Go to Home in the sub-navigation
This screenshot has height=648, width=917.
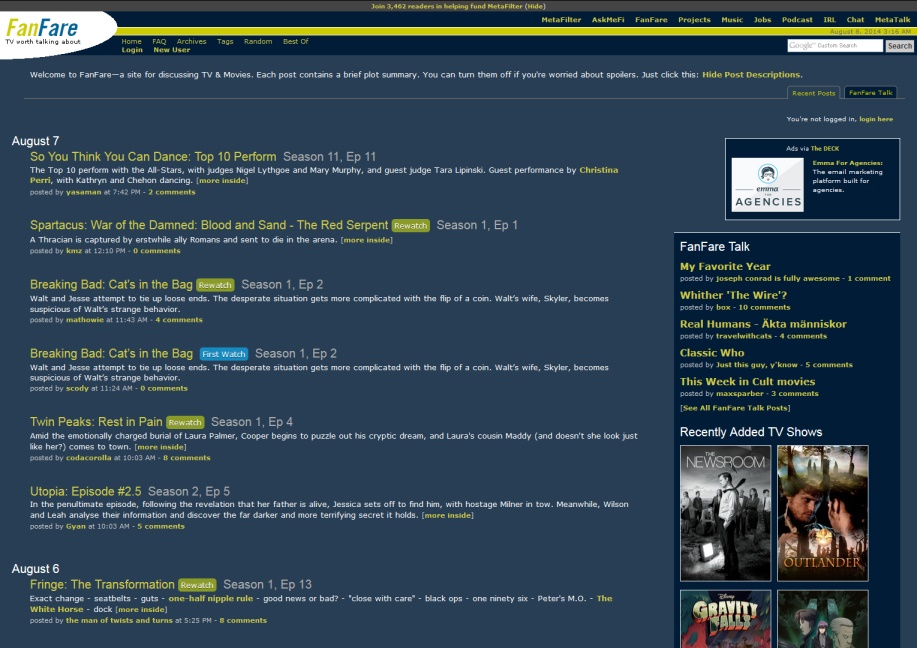tap(132, 42)
